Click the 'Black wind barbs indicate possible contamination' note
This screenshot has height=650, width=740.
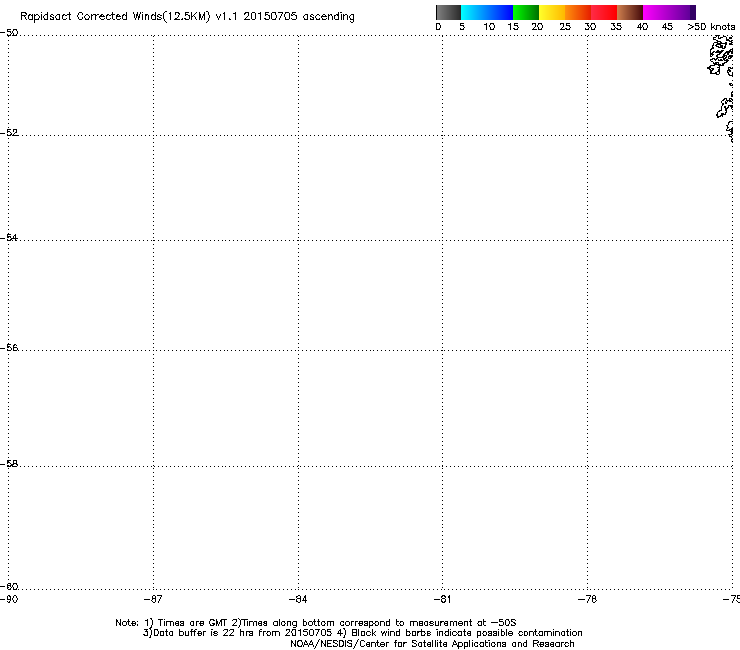pos(467,633)
